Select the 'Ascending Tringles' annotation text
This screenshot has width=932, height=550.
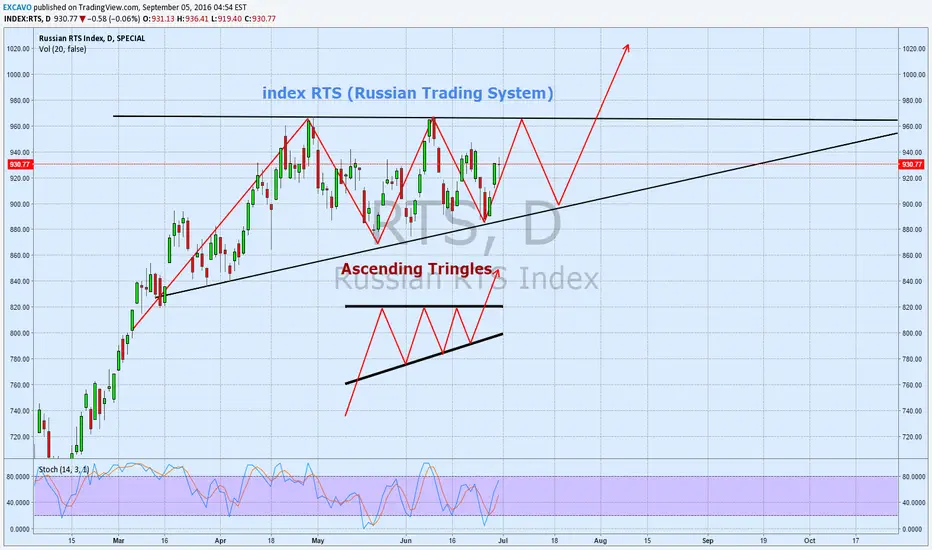[417, 269]
